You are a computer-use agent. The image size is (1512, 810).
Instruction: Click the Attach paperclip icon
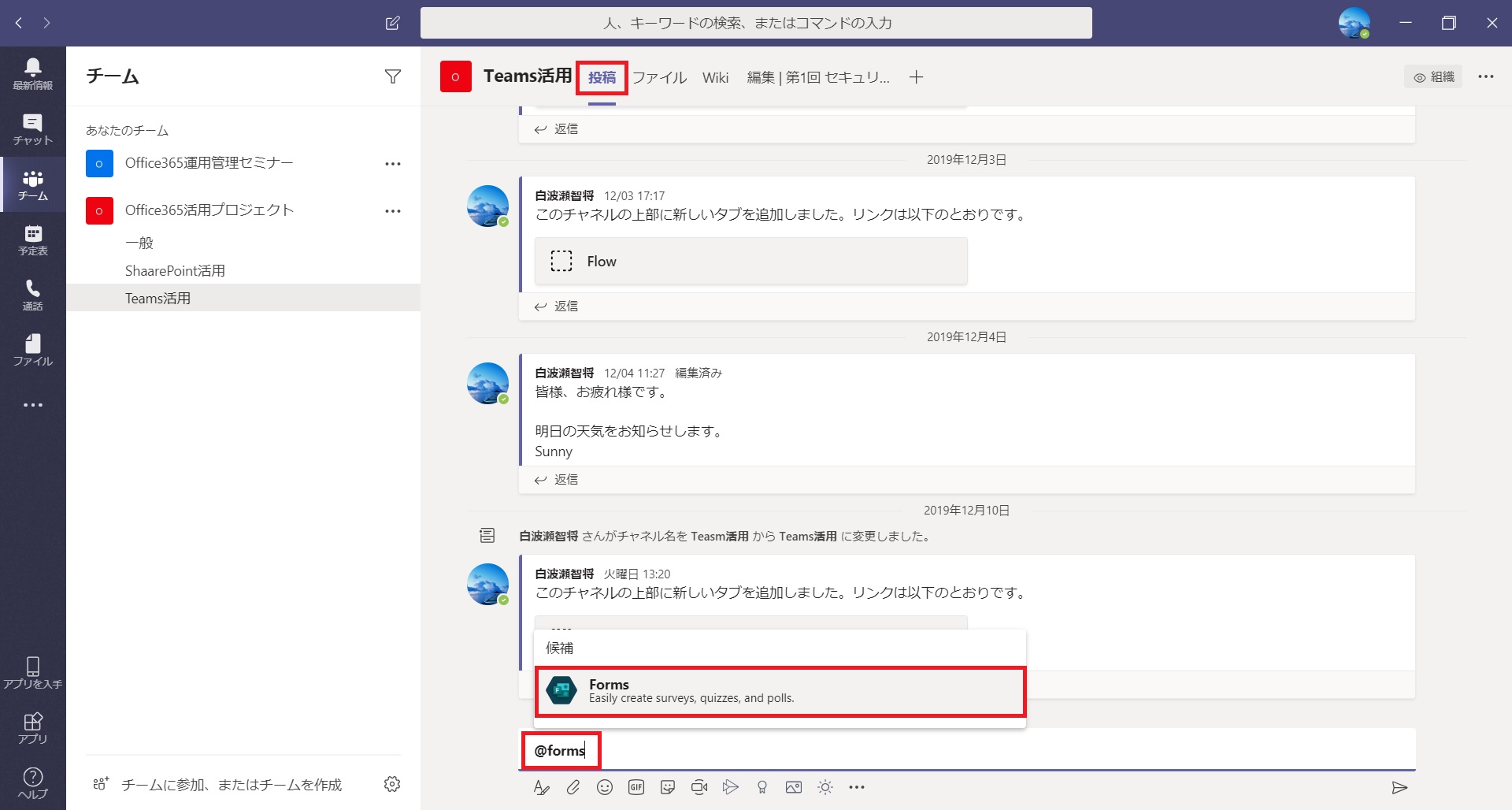pos(573,787)
